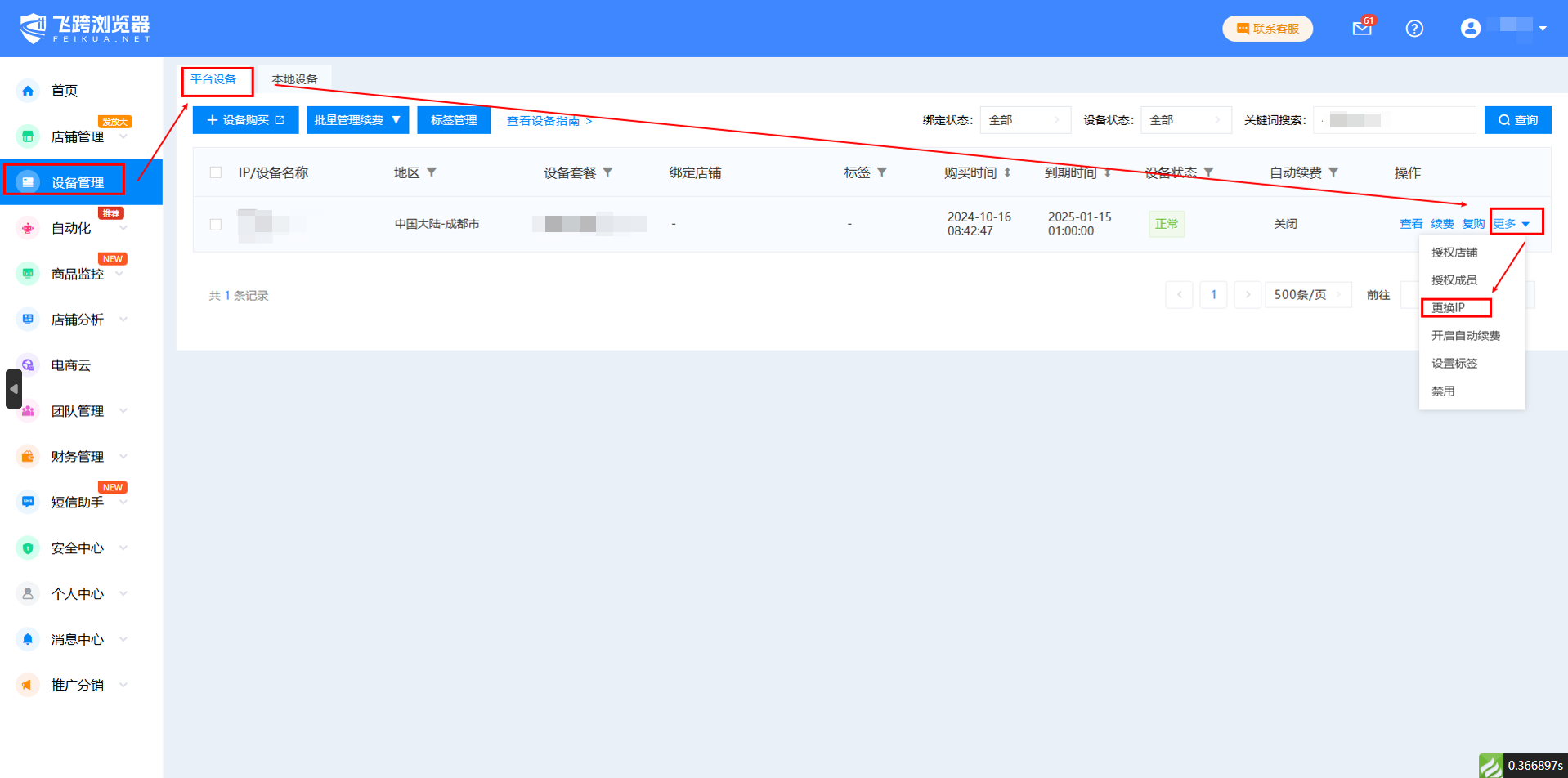Collapse sidebar using the left arrow handle

(x=13, y=389)
